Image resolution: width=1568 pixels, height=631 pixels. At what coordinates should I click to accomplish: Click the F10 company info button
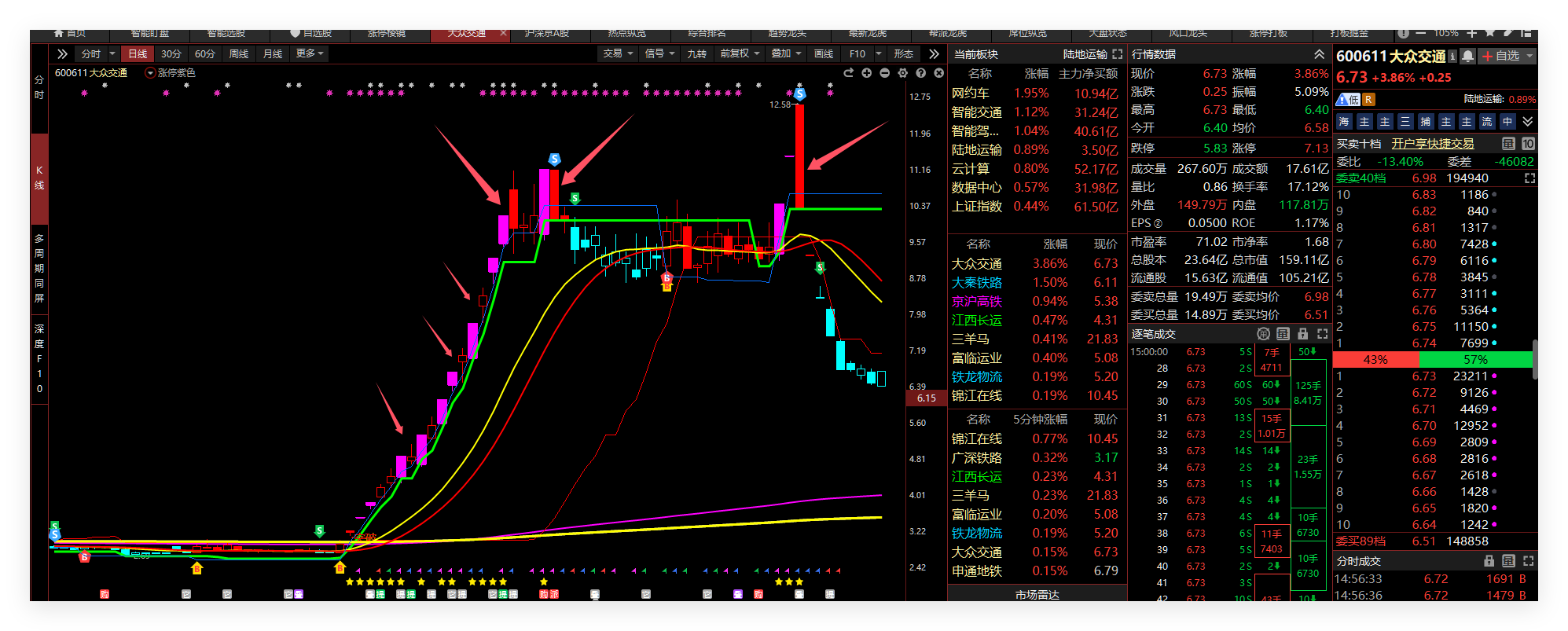pyautogui.click(x=857, y=53)
